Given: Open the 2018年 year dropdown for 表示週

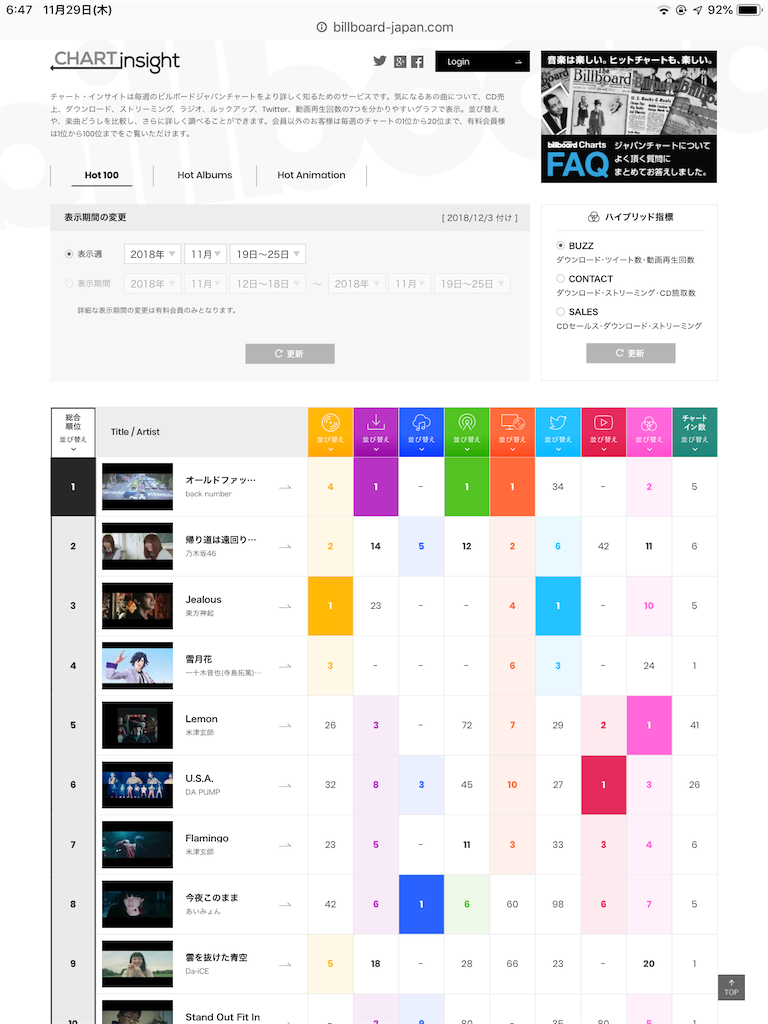Looking at the screenshot, I should pos(153,254).
